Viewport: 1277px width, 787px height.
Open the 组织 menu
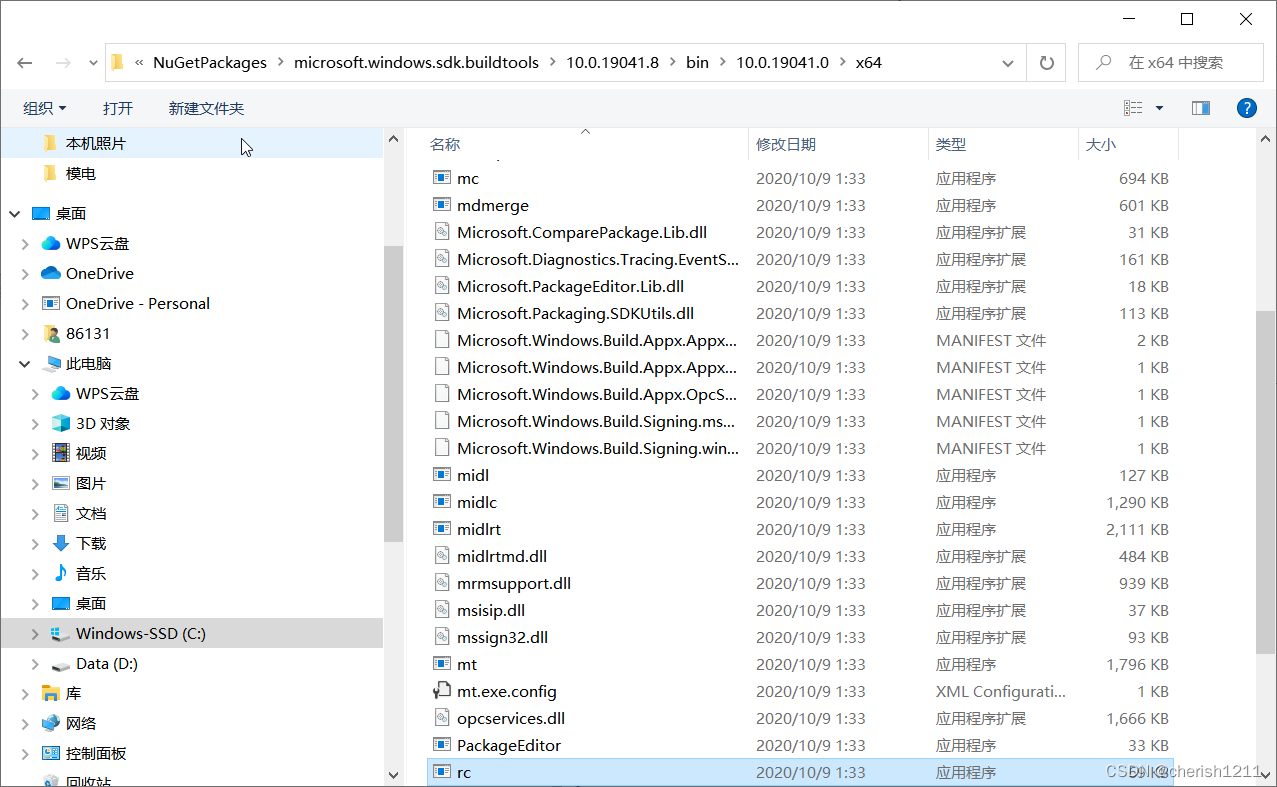click(x=45, y=108)
